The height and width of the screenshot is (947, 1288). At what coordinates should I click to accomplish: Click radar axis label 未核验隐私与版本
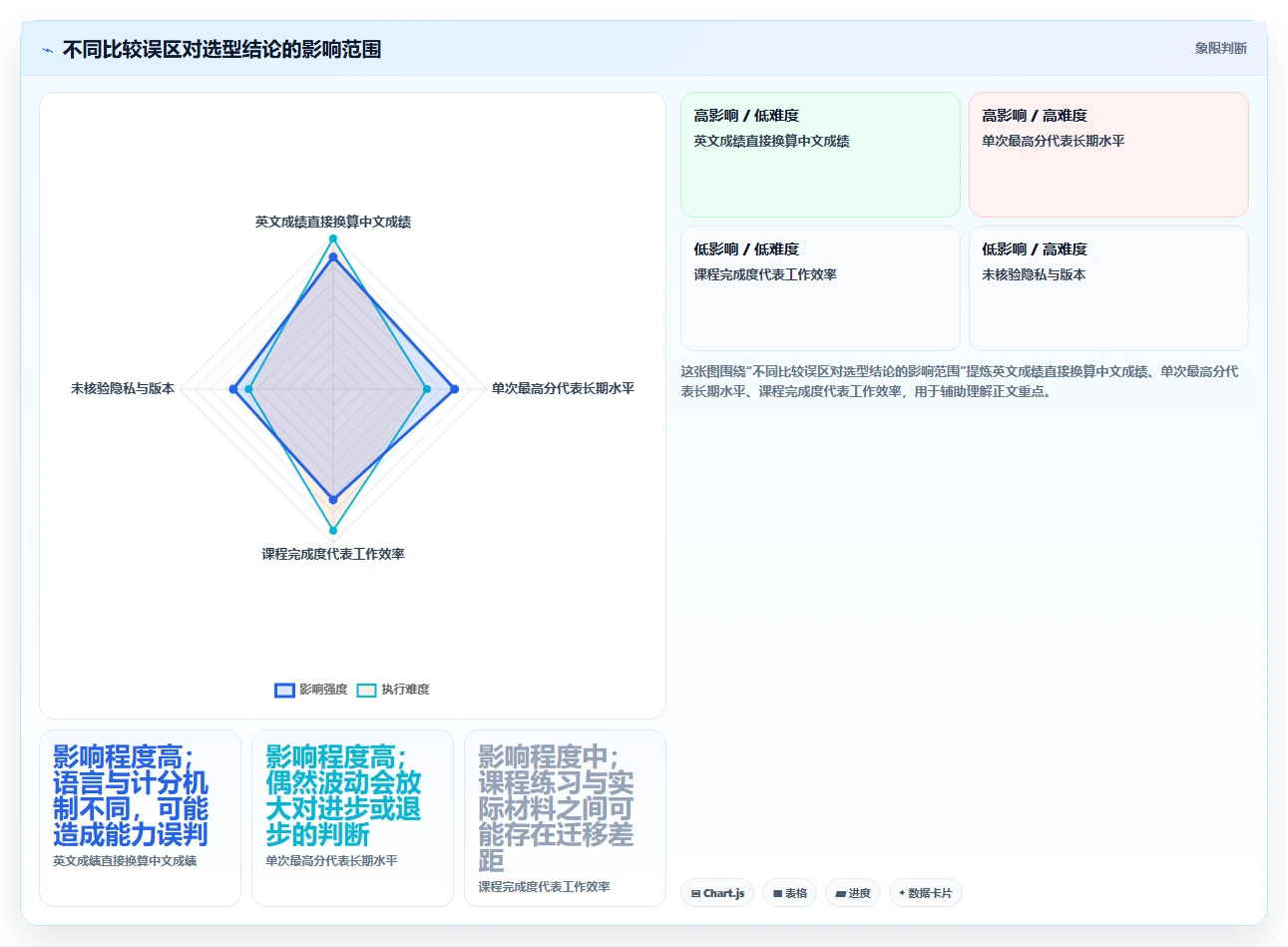(123, 388)
